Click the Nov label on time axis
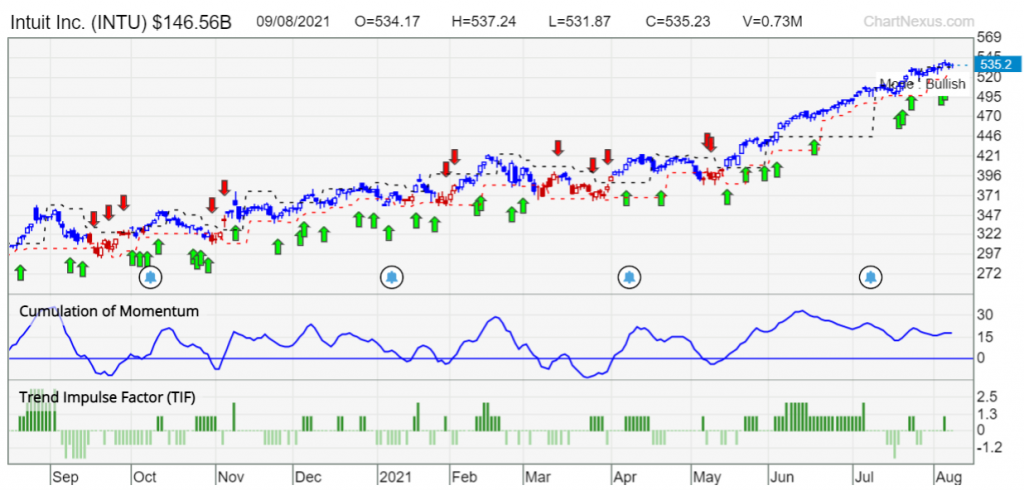This screenshot has height=490, width=1024. click(x=231, y=476)
